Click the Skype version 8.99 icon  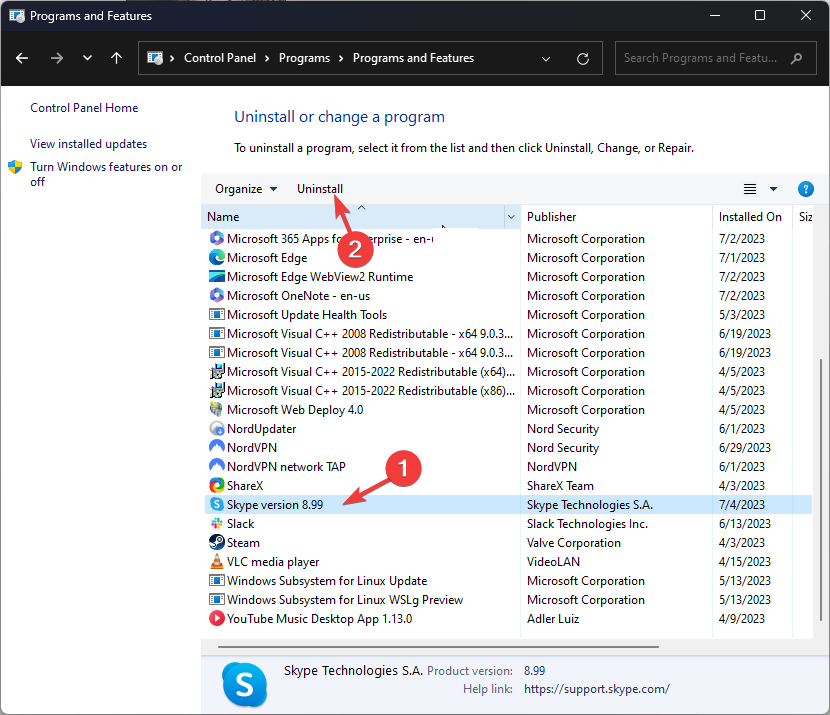pyautogui.click(x=216, y=504)
